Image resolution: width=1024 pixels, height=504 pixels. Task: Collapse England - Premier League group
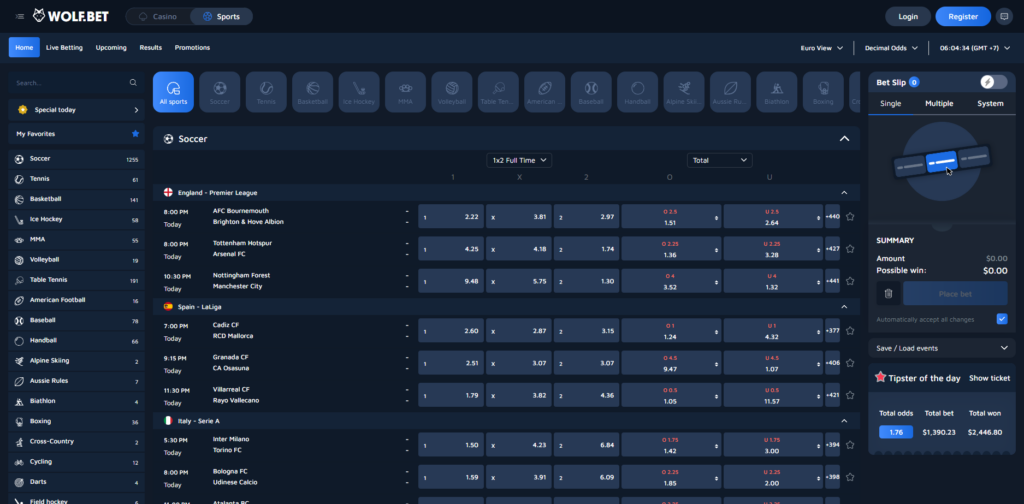click(844, 193)
